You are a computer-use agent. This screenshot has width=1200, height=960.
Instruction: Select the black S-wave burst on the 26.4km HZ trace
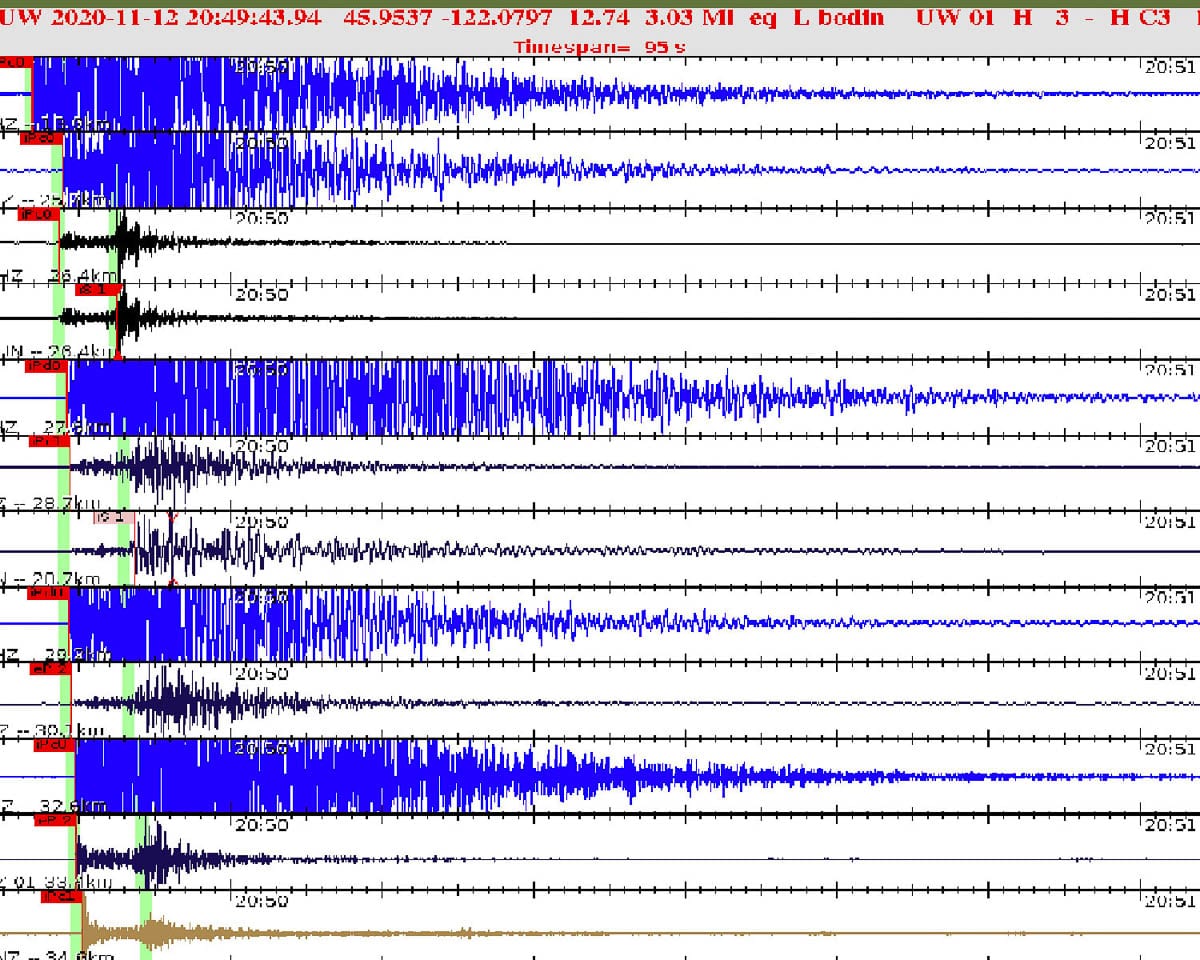127,241
